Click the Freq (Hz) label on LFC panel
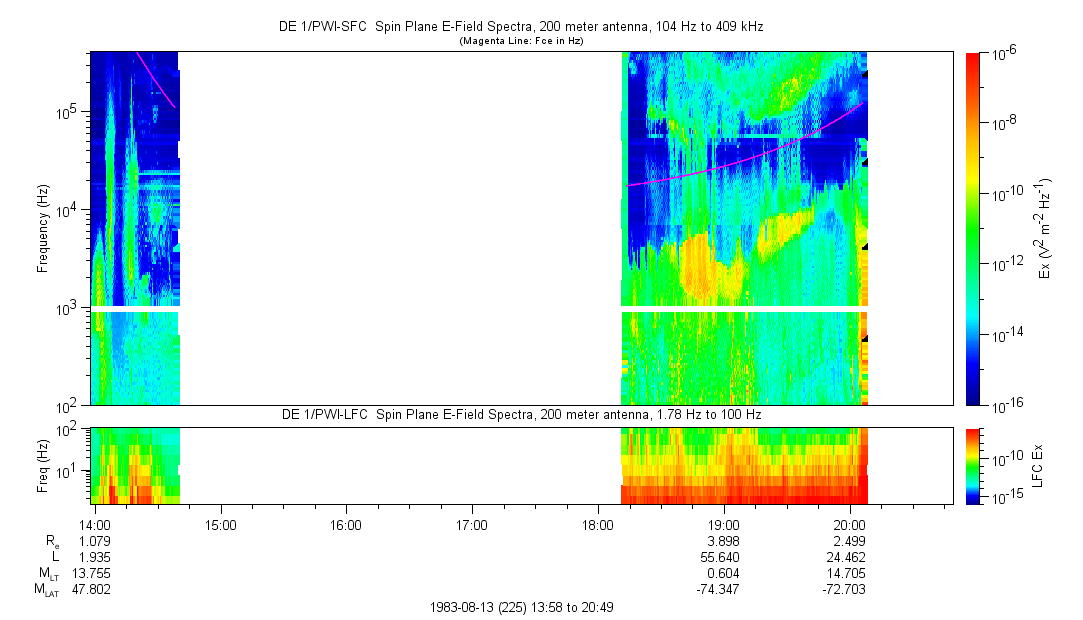The height and width of the screenshot is (620, 1083). pos(43,465)
